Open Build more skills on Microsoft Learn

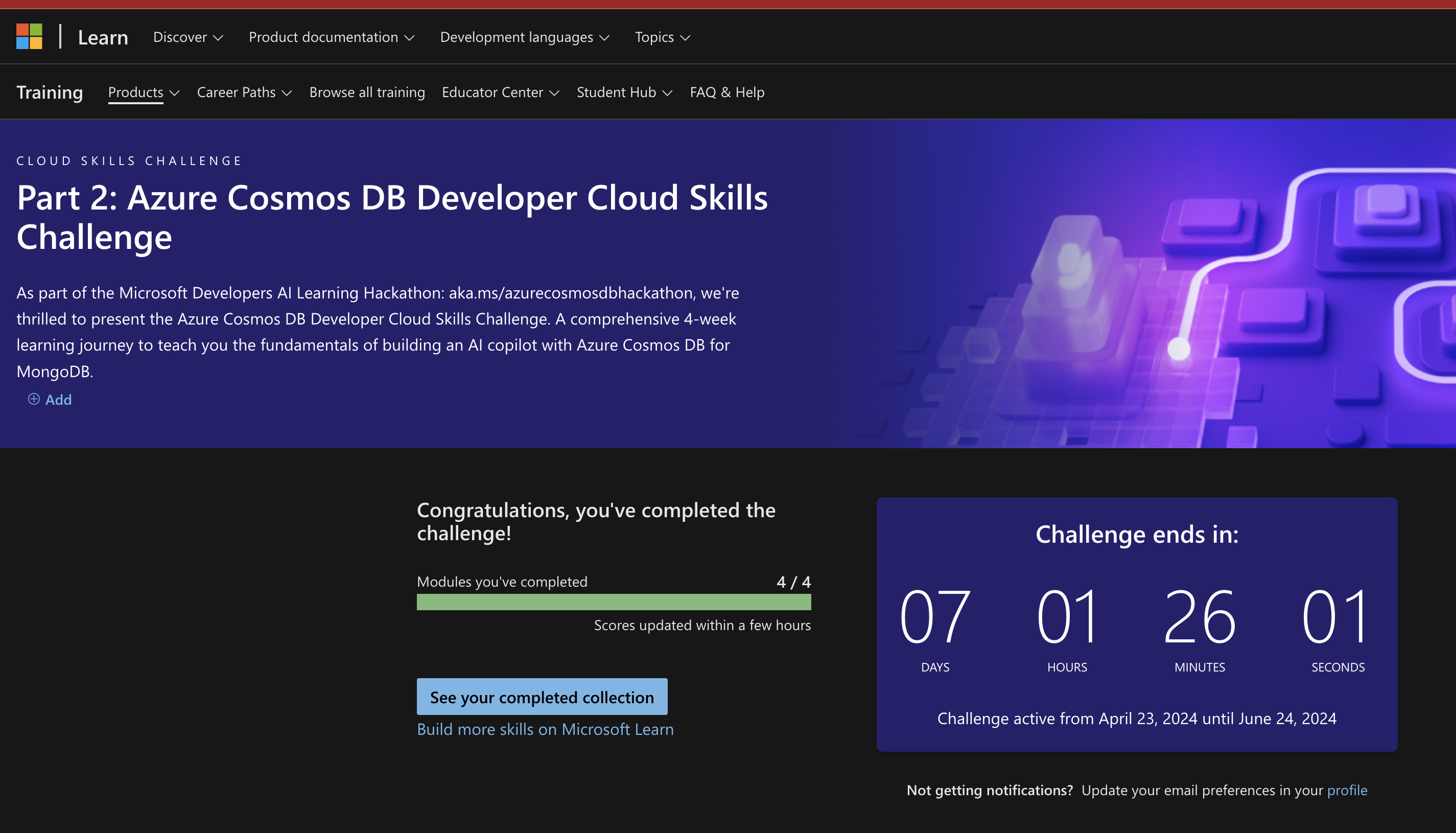click(x=545, y=729)
